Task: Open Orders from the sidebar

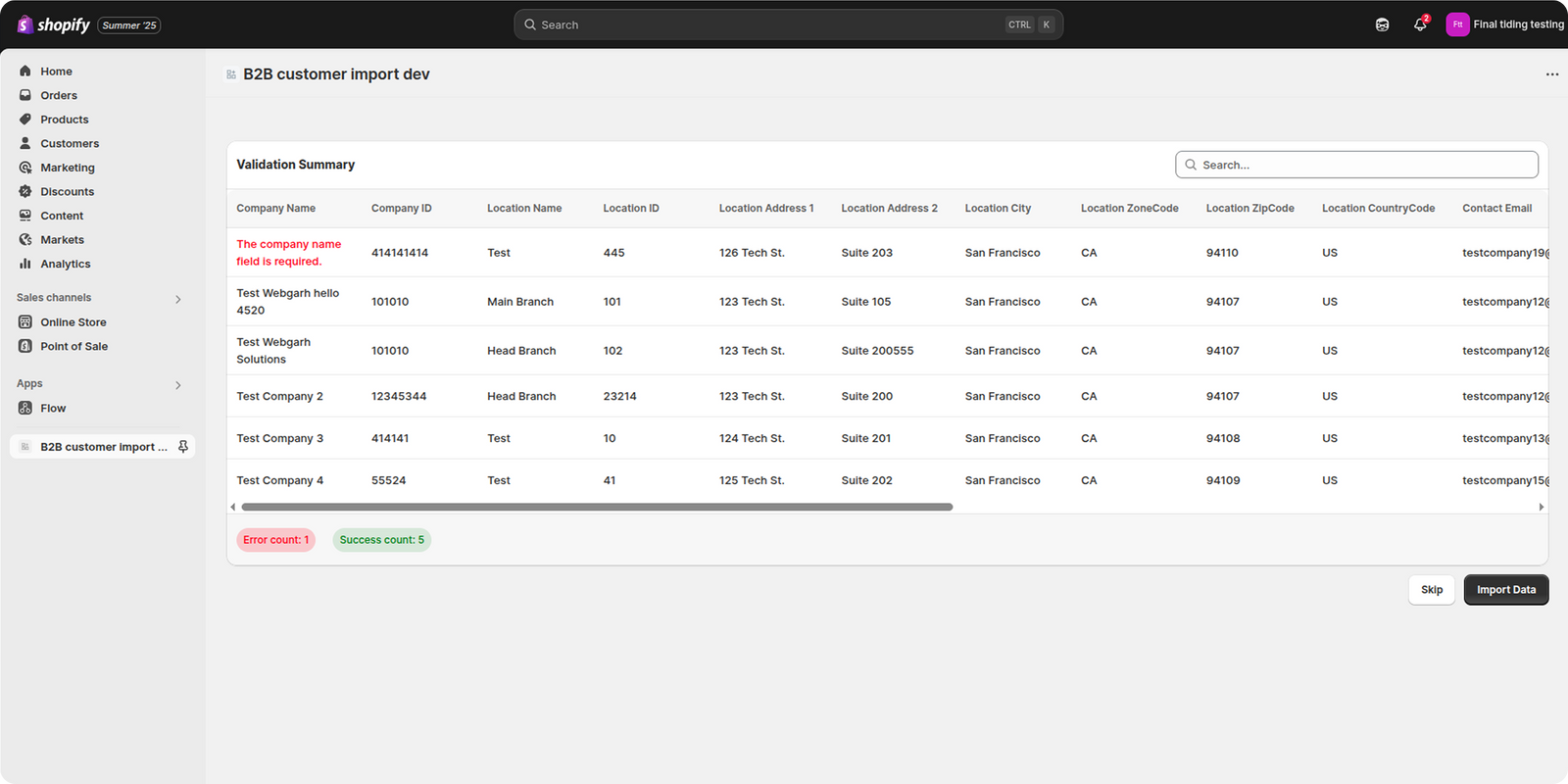Action: (59, 95)
